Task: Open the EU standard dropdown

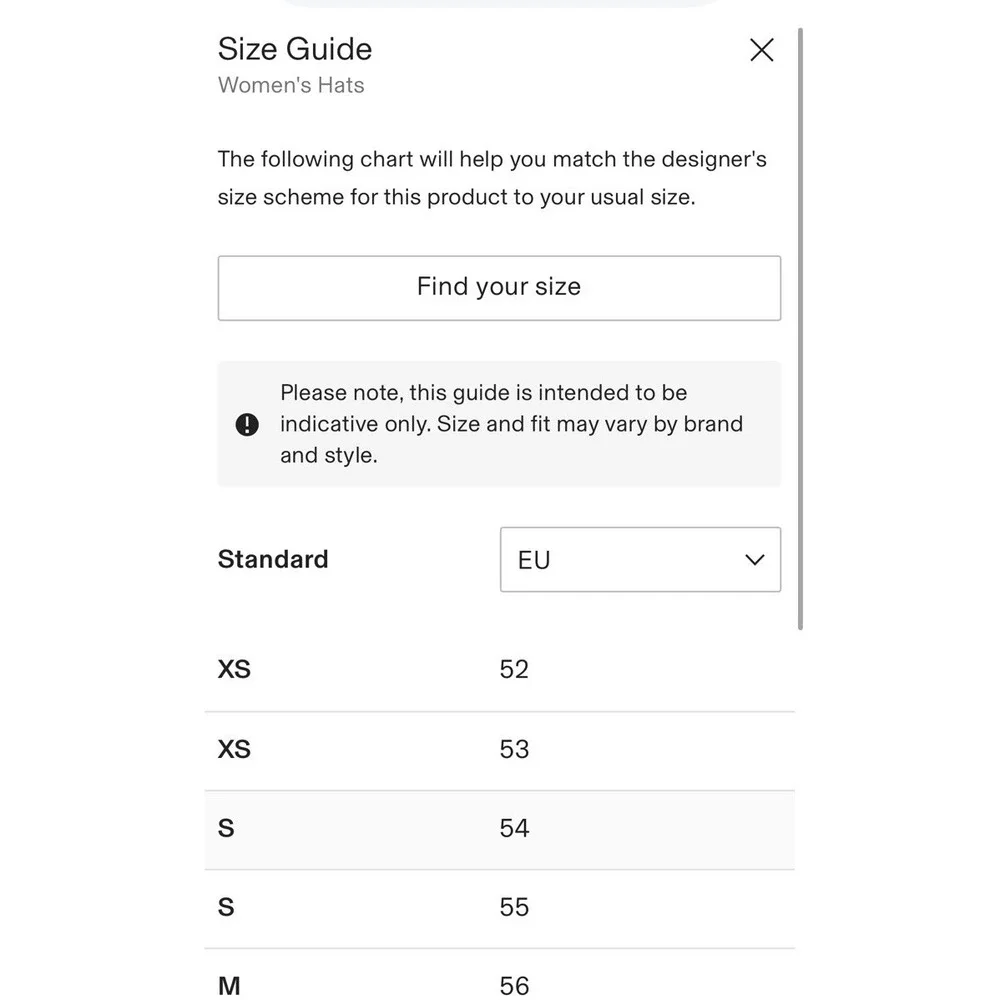Action: tap(640, 559)
